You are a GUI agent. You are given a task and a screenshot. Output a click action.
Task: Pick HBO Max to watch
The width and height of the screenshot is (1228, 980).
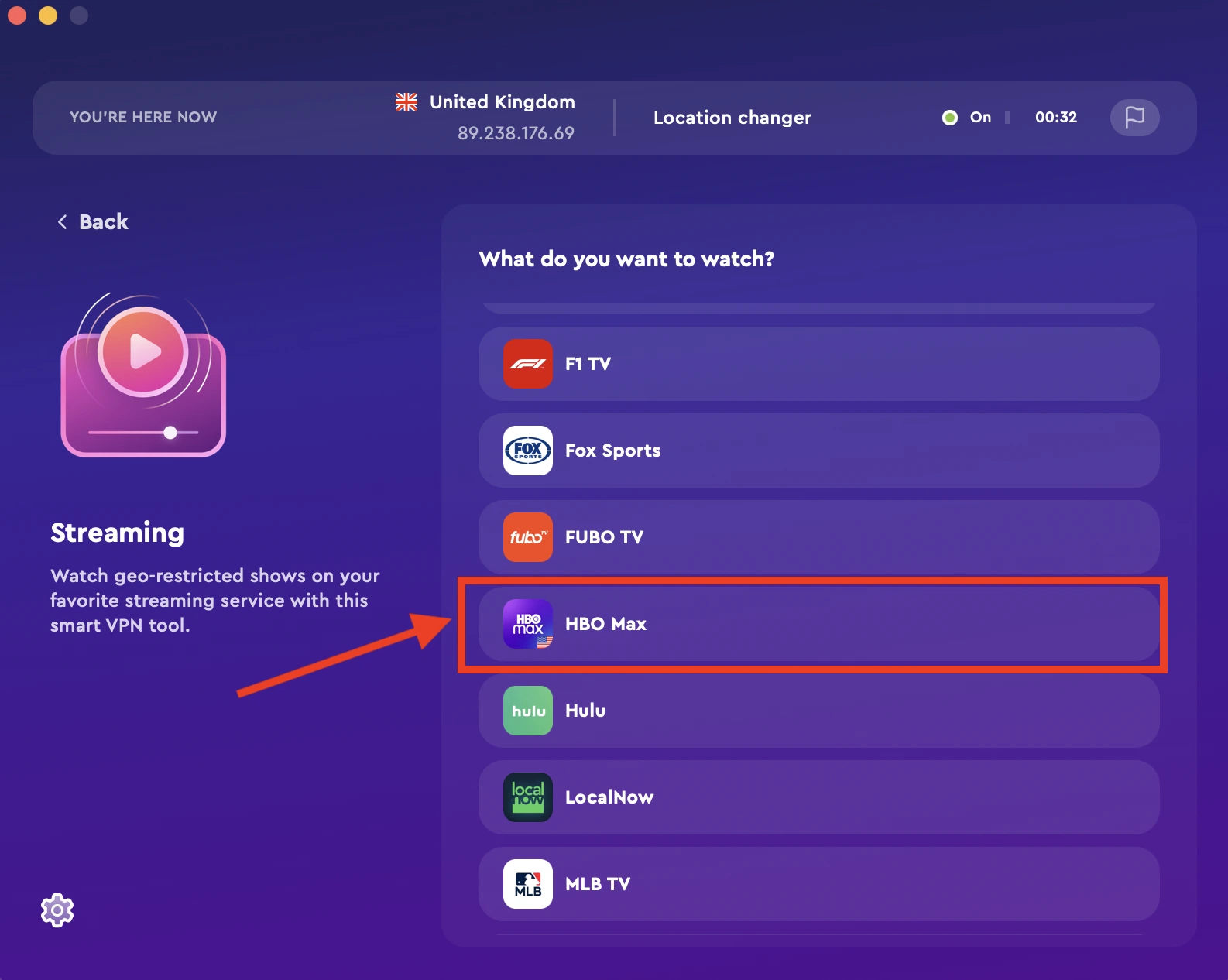click(819, 624)
